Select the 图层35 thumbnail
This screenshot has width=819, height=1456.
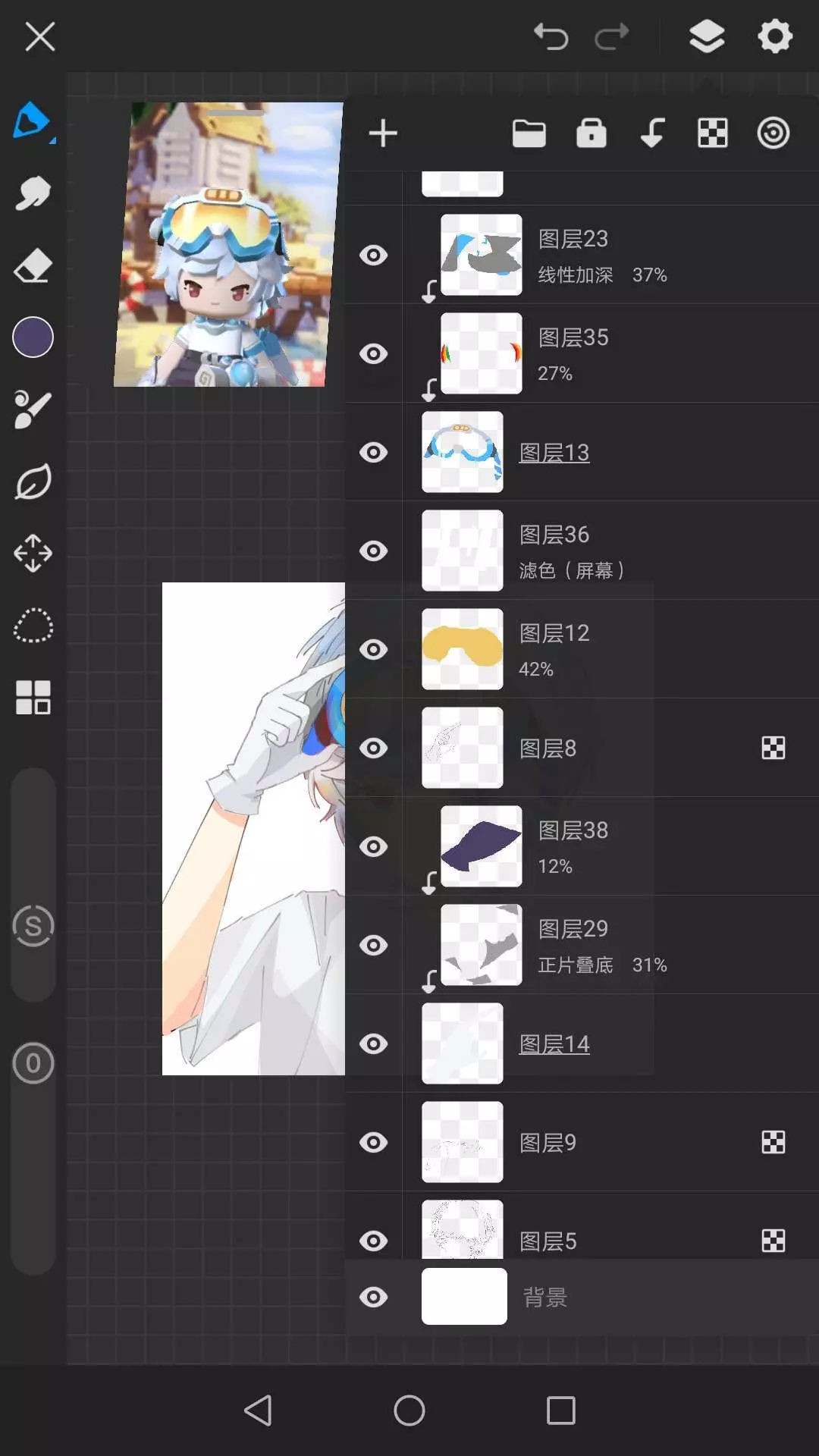(x=482, y=353)
